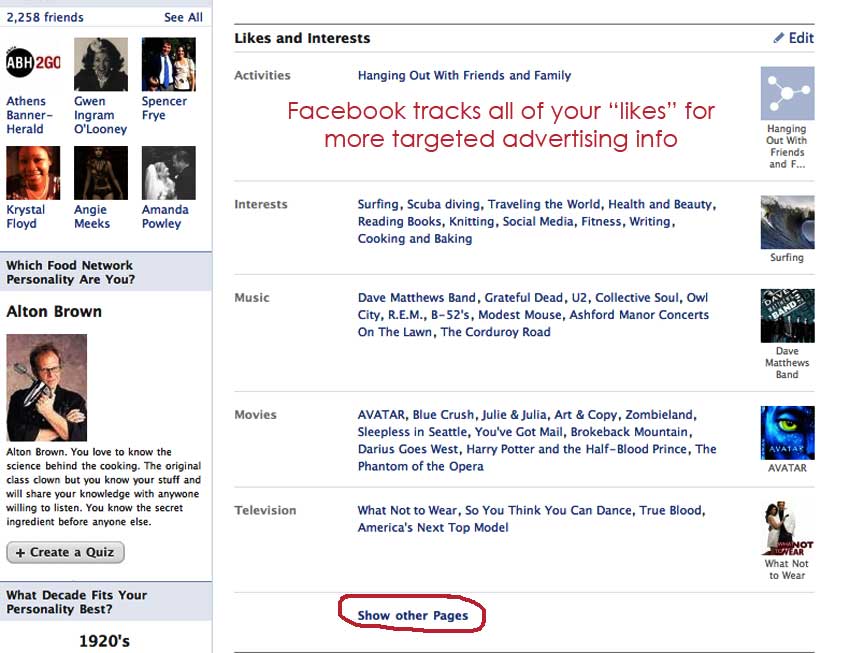Click Julie & Julia movie link

[x=514, y=414]
